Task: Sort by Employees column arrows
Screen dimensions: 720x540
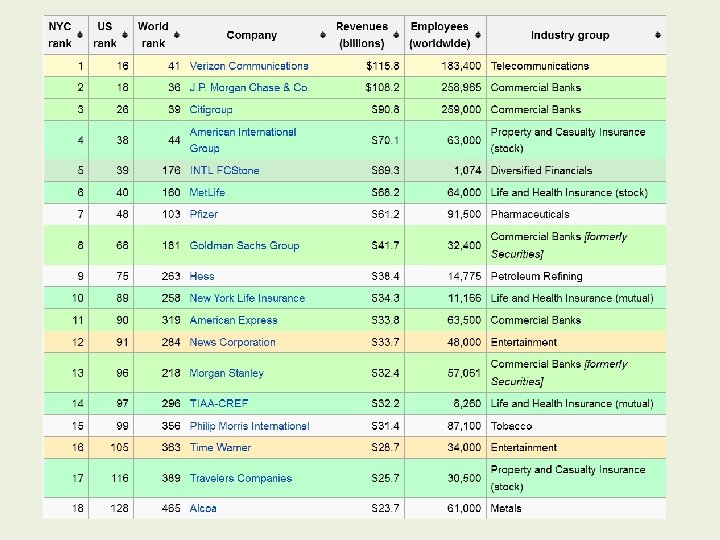Action: pyautogui.click(x=478, y=35)
